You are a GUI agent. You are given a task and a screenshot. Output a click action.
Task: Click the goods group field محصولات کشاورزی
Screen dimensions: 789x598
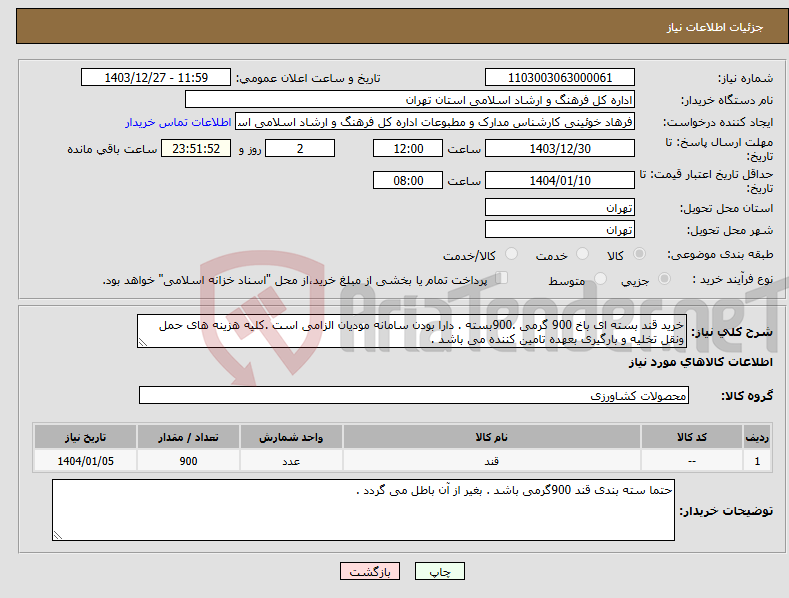tap(414, 396)
